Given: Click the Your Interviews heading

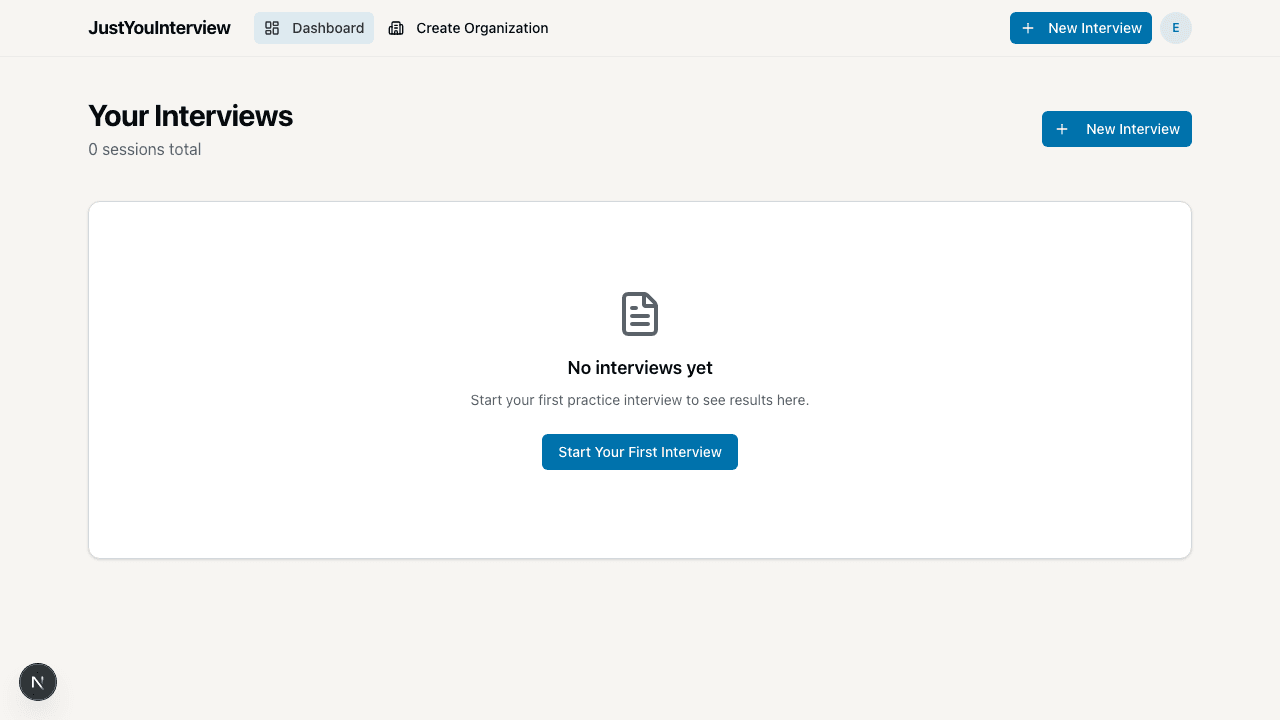Looking at the screenshot, I should [190, 116].
